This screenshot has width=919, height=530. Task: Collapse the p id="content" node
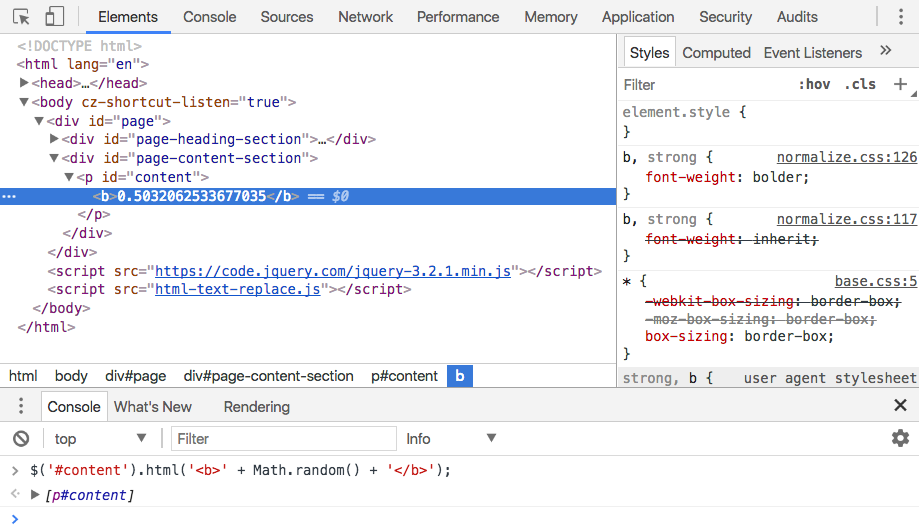pyautogui.click(x=69, y=177)
